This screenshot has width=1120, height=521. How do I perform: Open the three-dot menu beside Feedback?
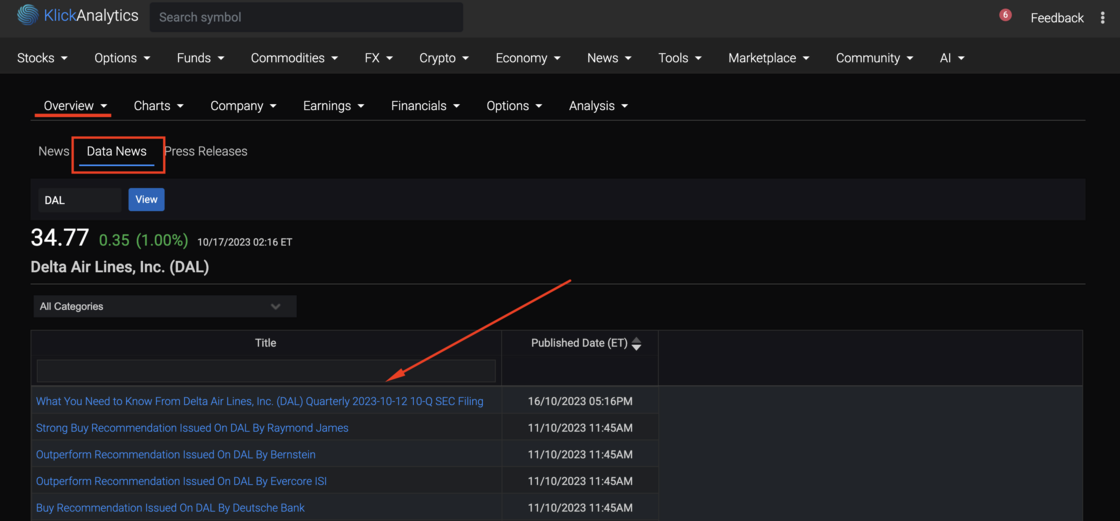click(x=1102, y=18)
